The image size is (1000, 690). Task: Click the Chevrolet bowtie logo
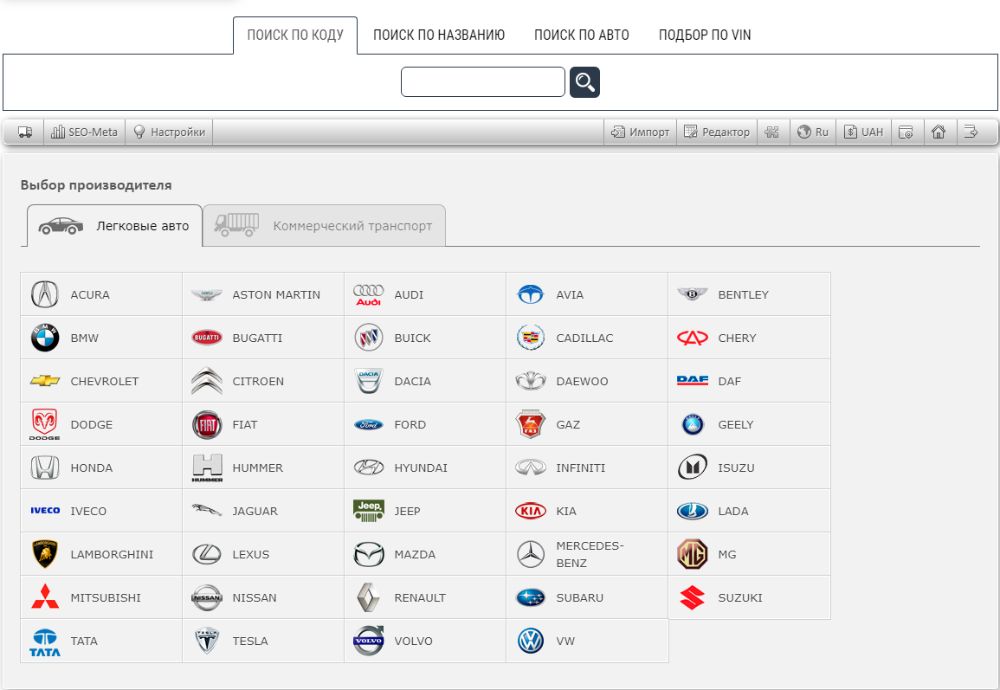pos(45,381)
